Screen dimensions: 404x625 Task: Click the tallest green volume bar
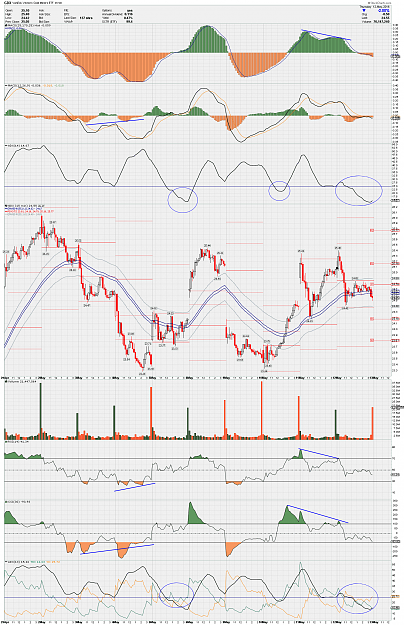tap(40, 413)
